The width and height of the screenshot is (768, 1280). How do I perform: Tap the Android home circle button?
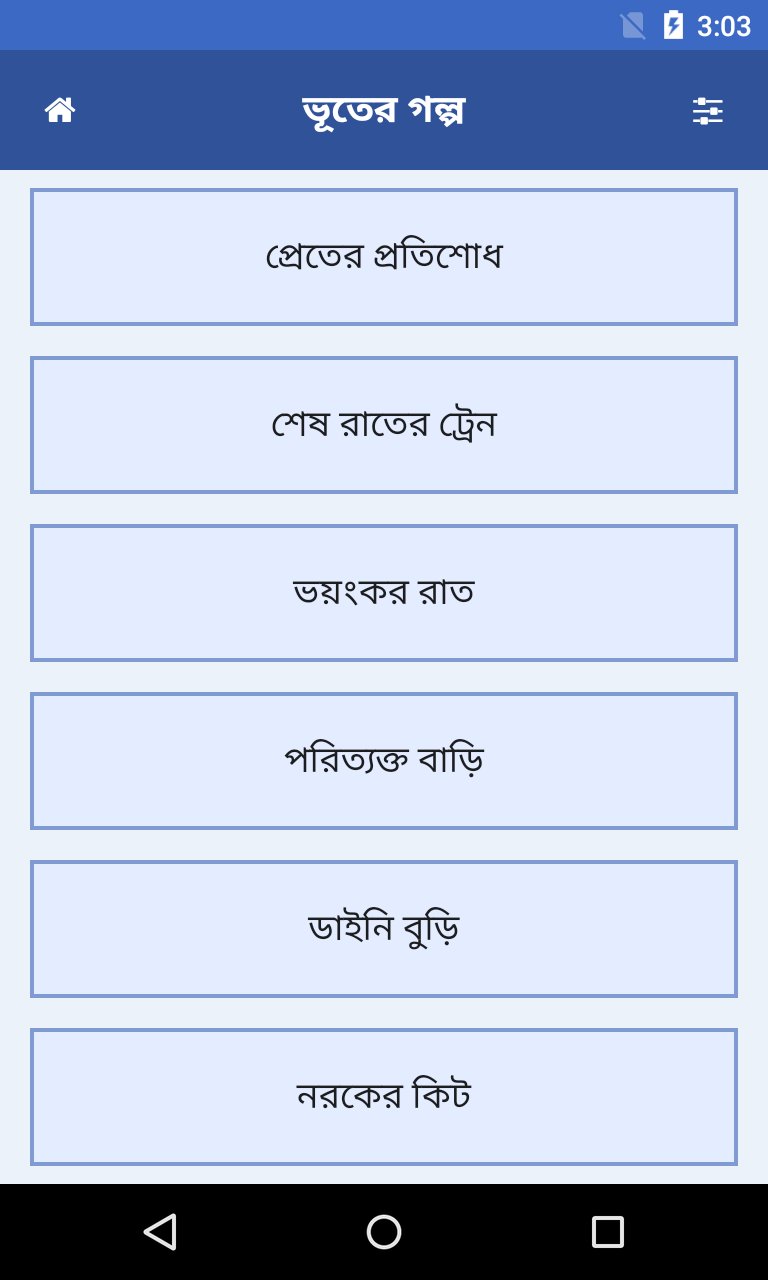tap(384, 1231)
